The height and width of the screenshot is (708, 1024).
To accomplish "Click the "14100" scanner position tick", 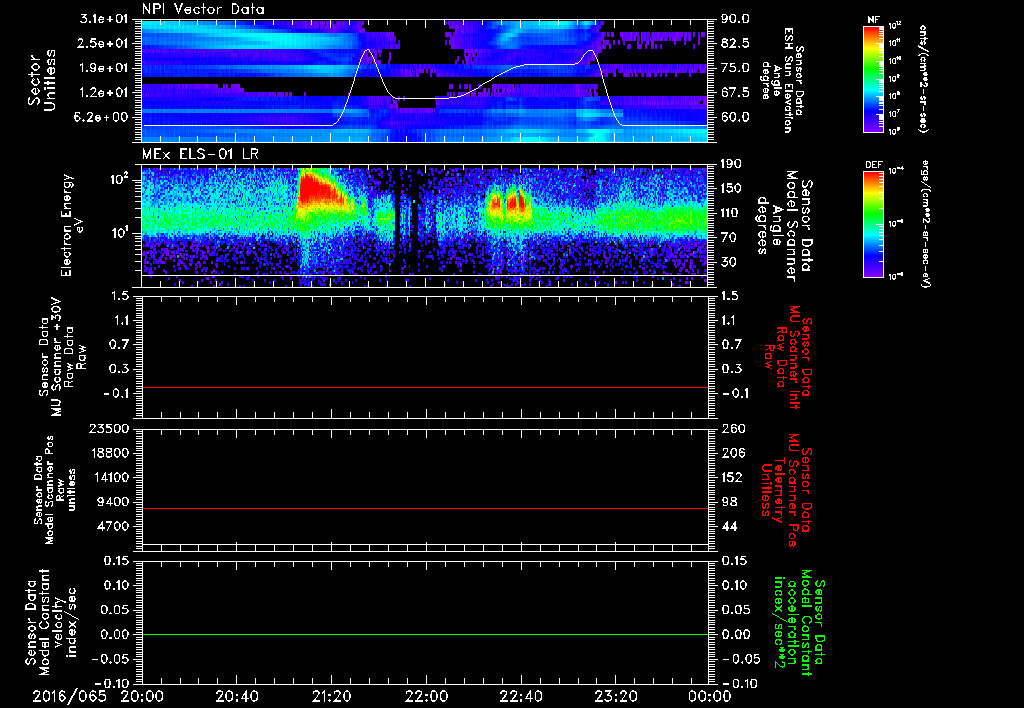I will [x=110, y=477].
